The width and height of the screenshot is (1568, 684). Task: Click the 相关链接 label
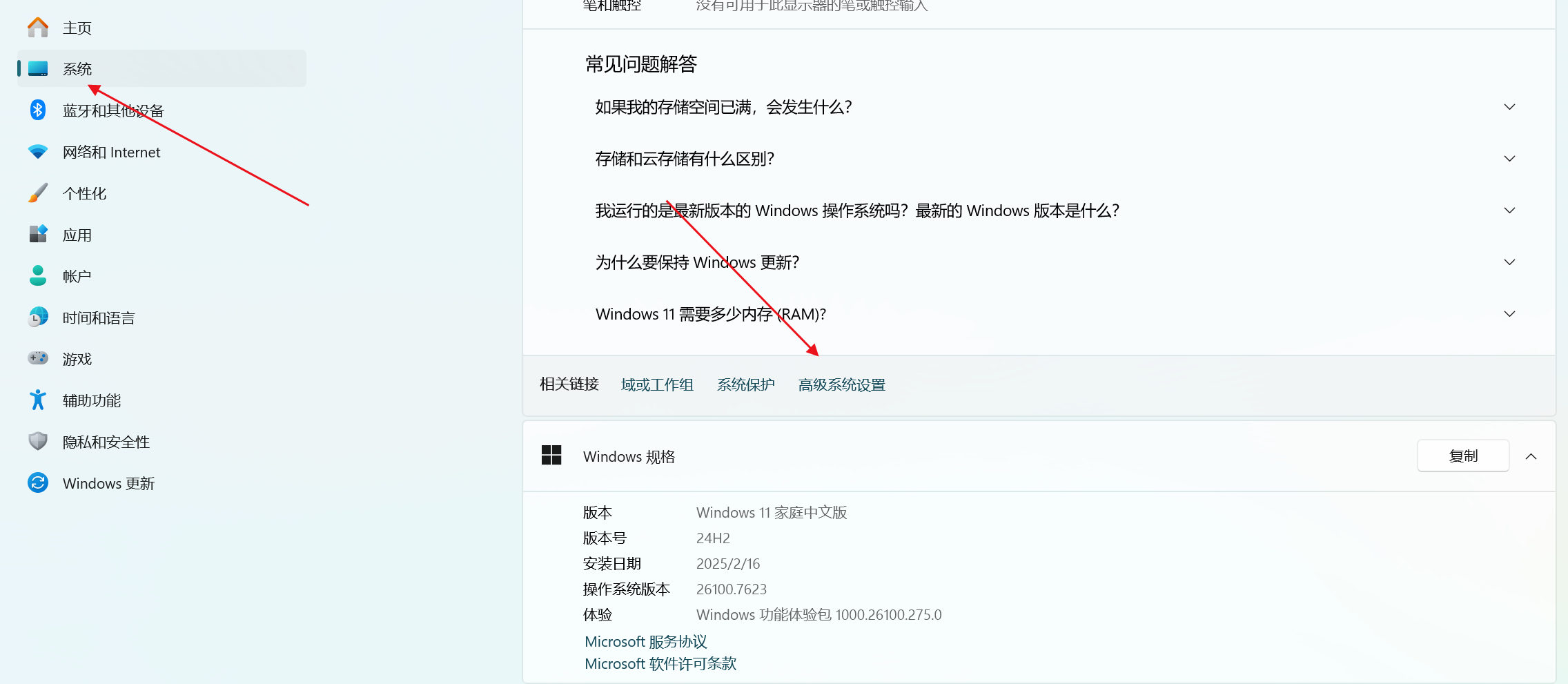(569, 384)
